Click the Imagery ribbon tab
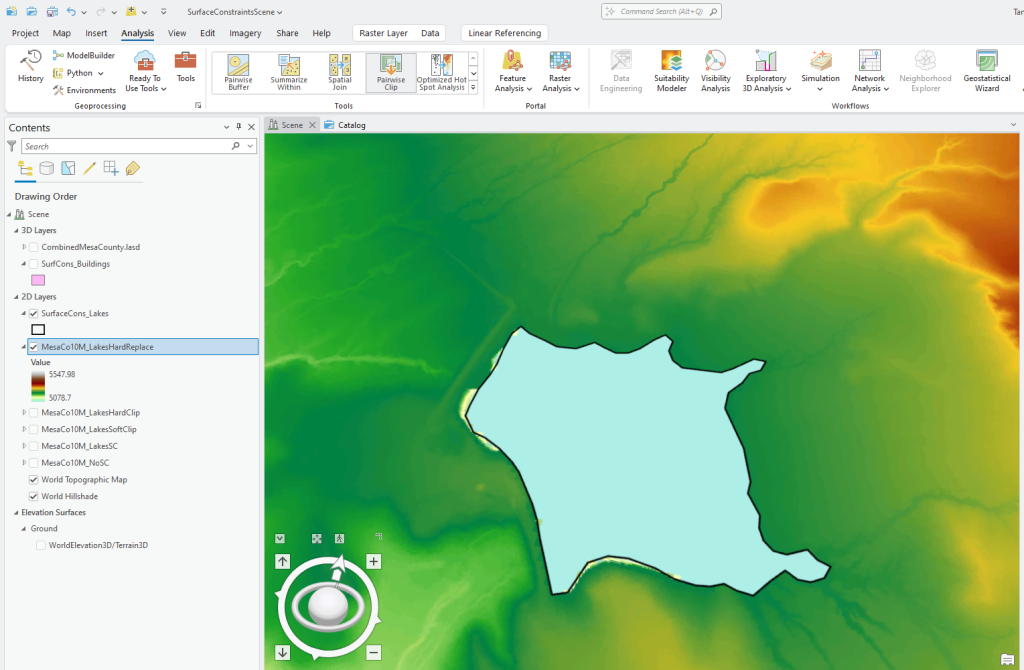This screenshot has width=1024, height=670. click(x=245, y=32)
